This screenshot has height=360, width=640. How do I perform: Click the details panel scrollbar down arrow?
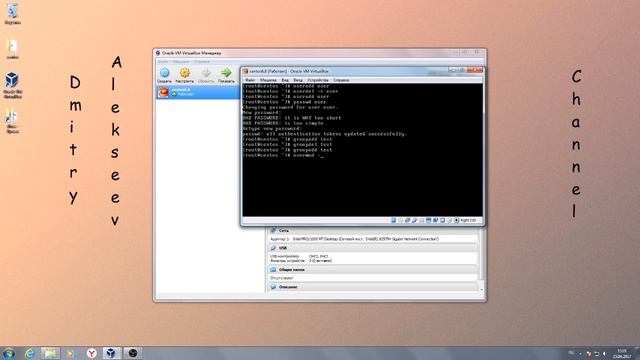pos(481,290)
